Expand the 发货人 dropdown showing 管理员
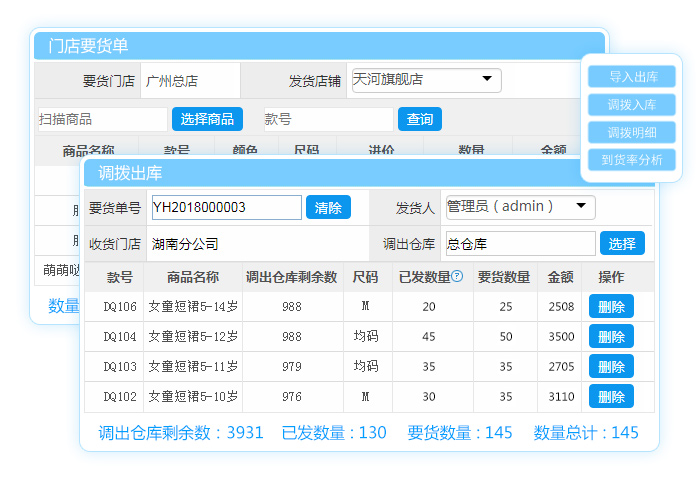Screen dimensions: 698x489 tap(520, 207)
